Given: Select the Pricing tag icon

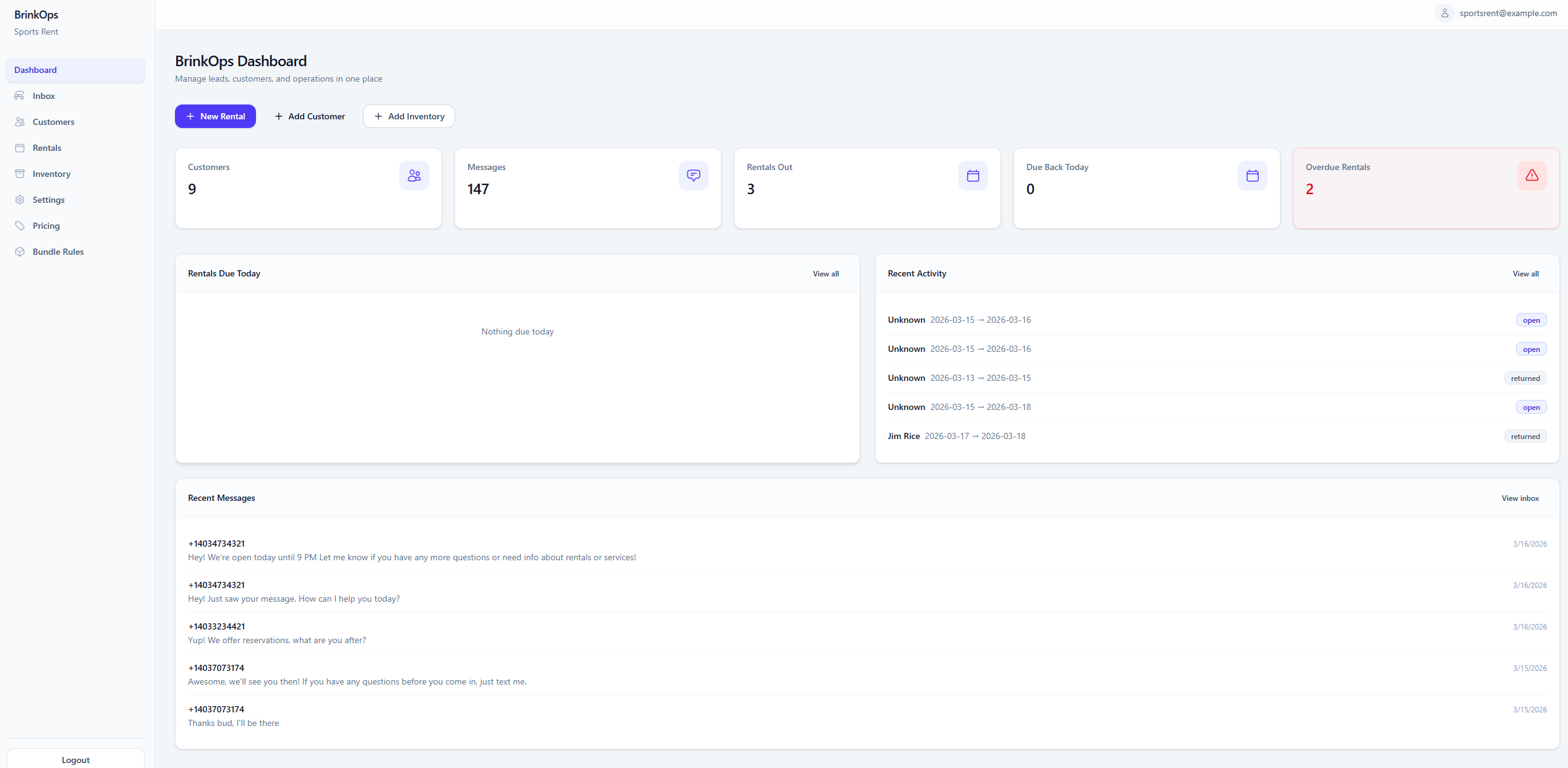Looking at the screenshot, I should click(x=20, y=226).
